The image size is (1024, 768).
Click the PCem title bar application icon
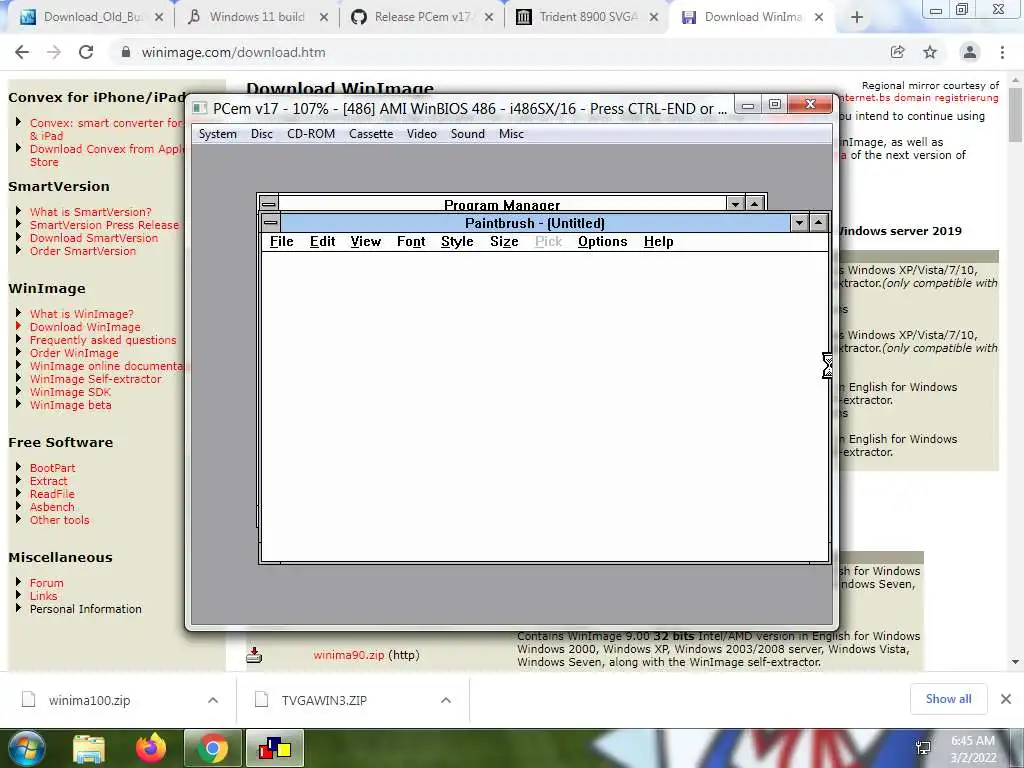200,108
